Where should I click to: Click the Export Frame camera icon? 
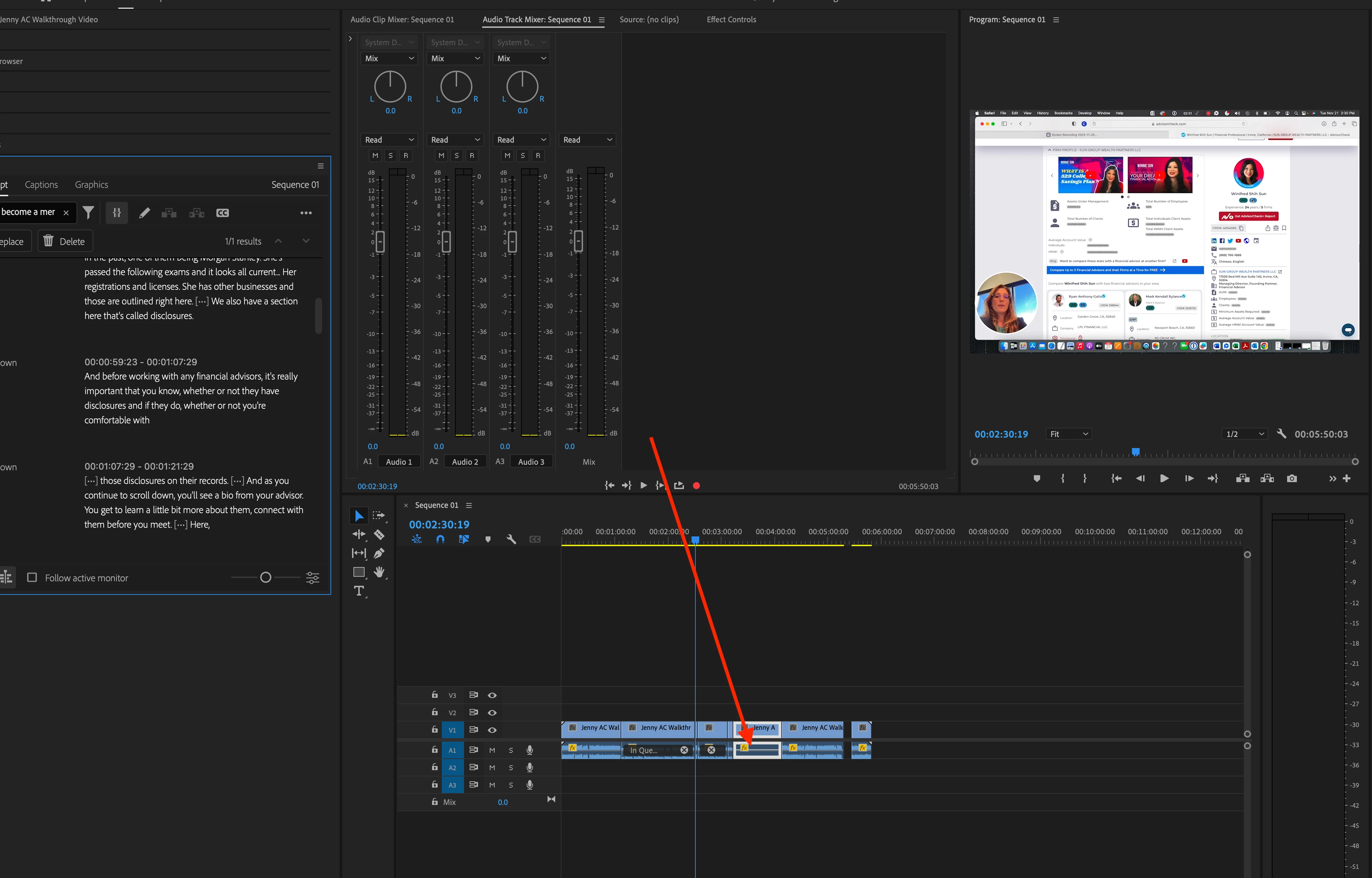pyautogui.click(x=1292, y=478)
